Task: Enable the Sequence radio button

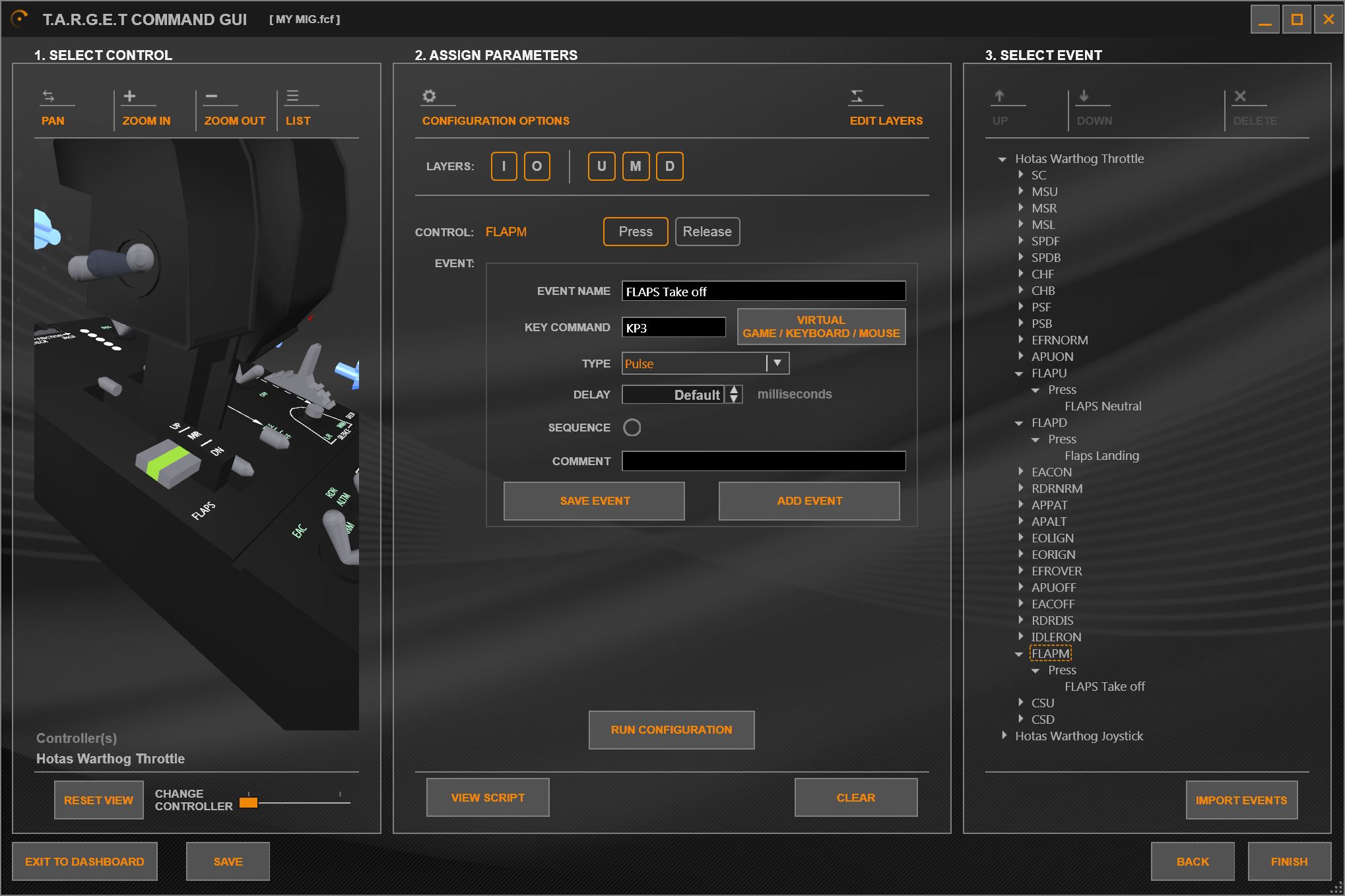Action: (x=632, y=428)
